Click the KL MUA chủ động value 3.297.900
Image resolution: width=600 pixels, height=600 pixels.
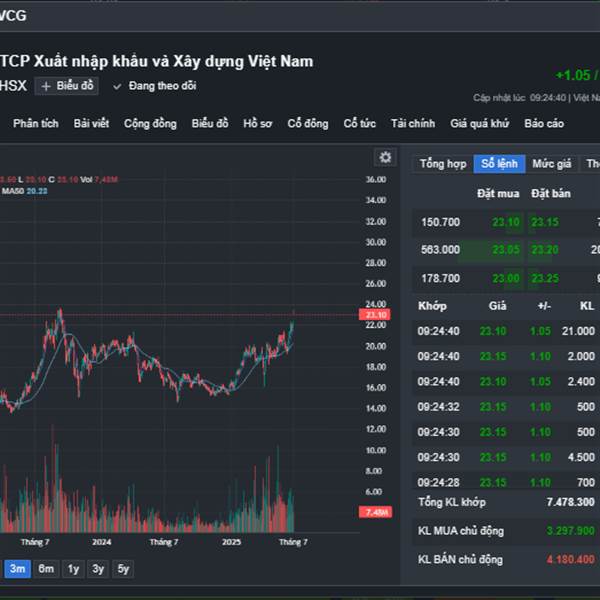(570, 531)
